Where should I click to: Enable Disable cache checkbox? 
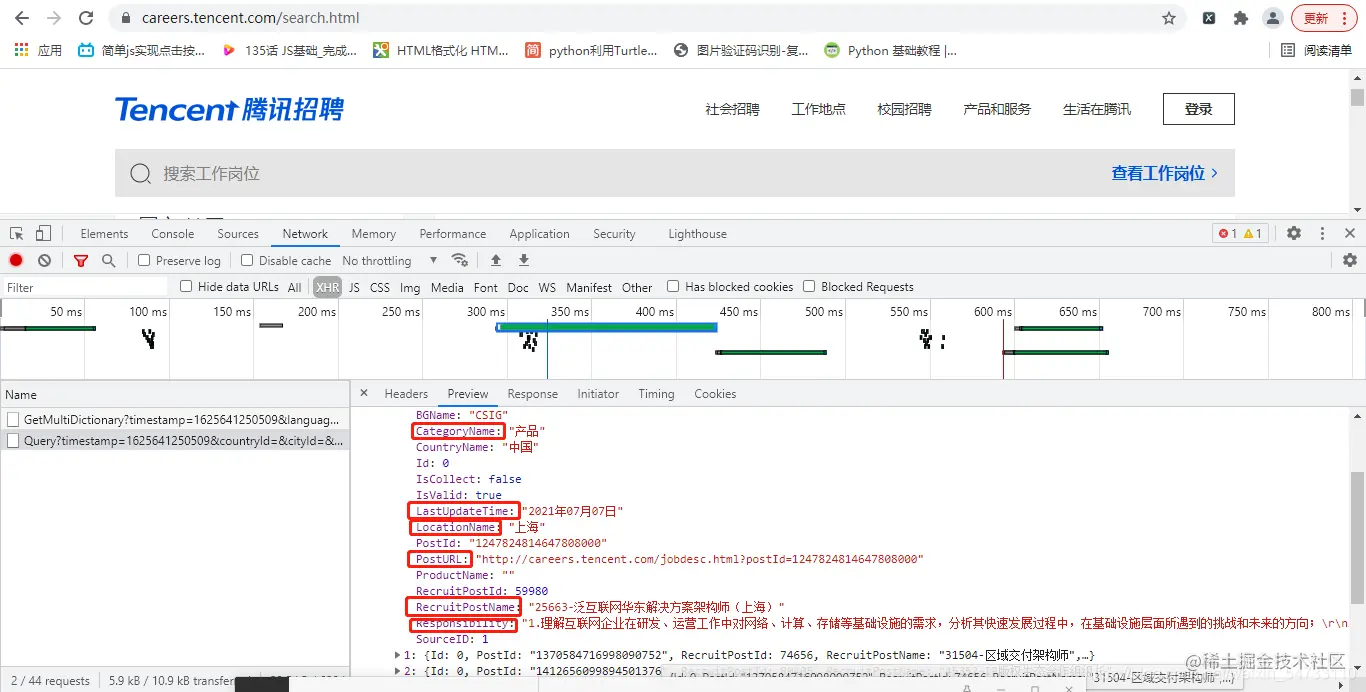pyautogui.click(x=247, y=260)
